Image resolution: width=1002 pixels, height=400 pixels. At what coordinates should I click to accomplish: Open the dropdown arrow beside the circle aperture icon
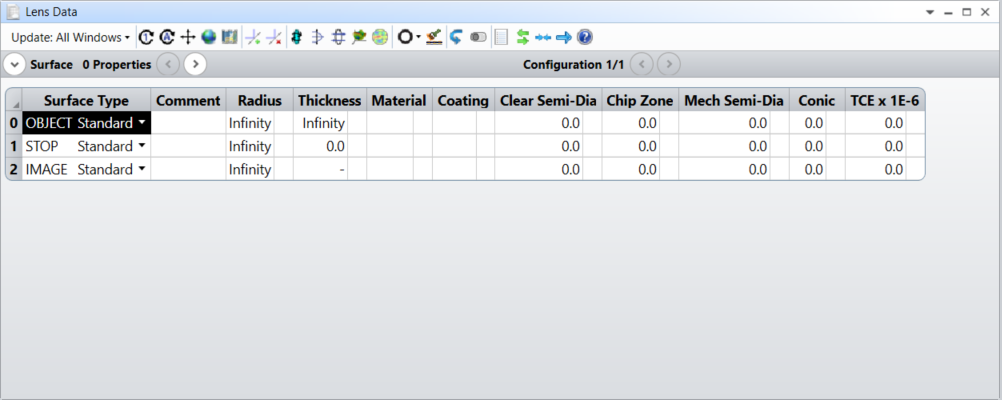[418, 38]
